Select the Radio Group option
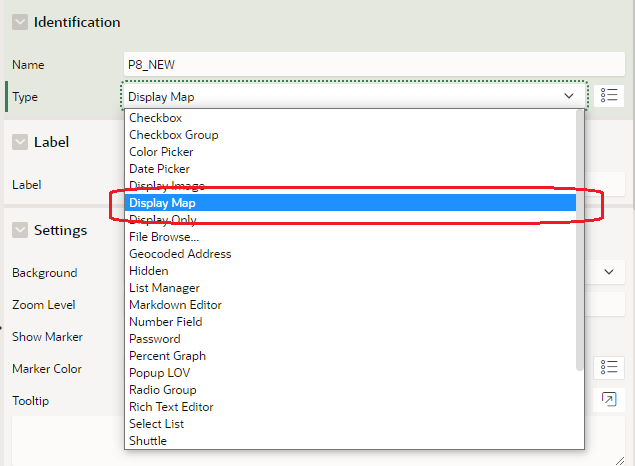Image resolution: width=635 pixels, height=466 pixels. 162,390
